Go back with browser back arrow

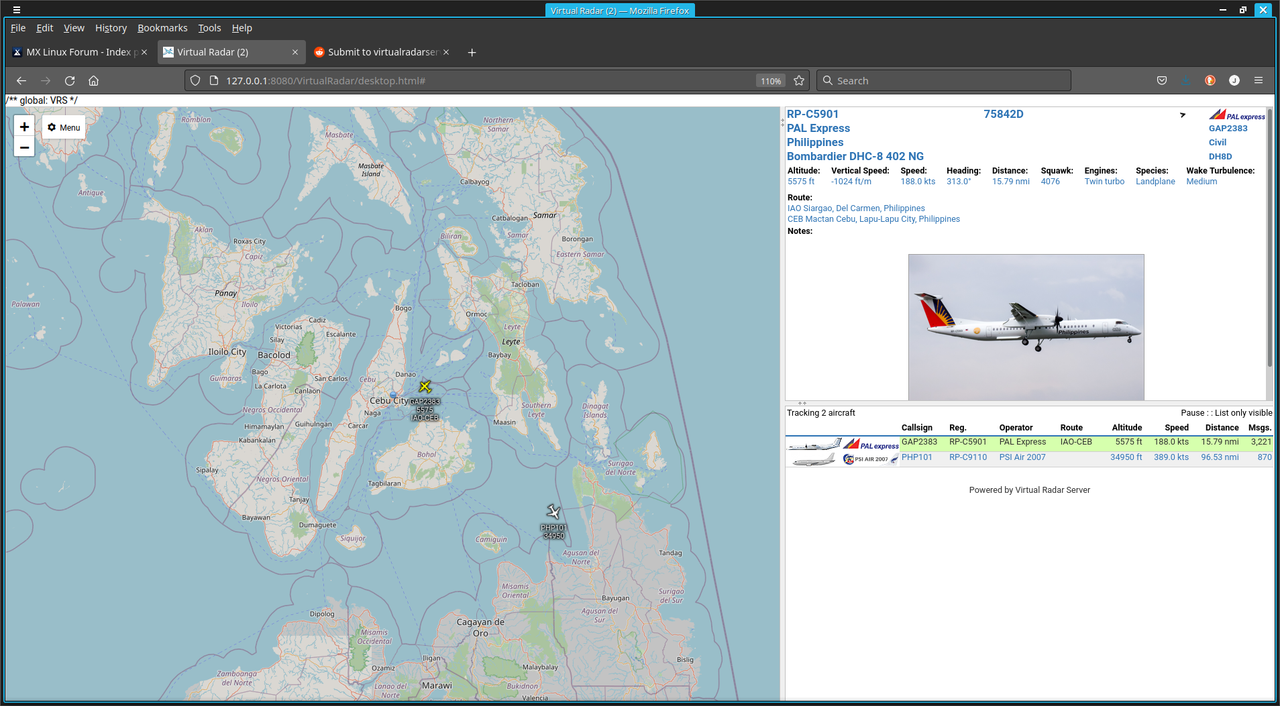(x=21, y=81)
